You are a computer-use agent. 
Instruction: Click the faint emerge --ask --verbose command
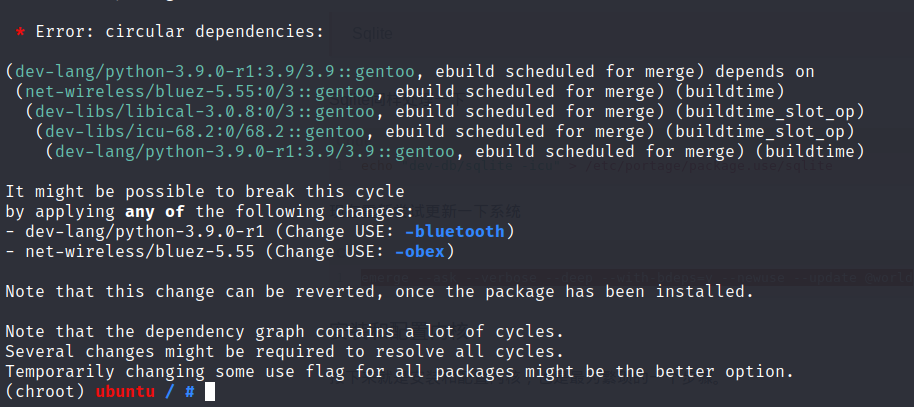click(635, 278)
